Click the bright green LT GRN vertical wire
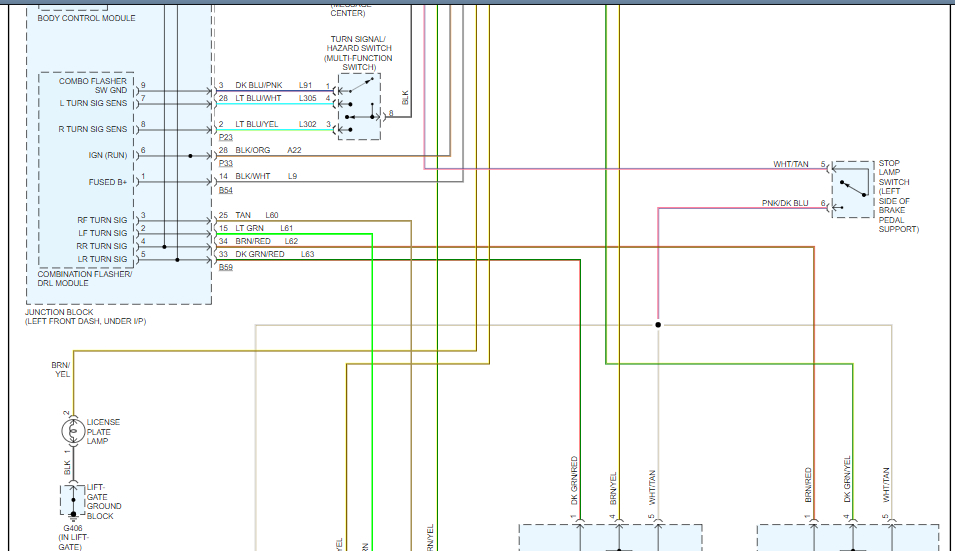Image resolution: width=955 pixels, height=551 pixels. tap(372, 400)
